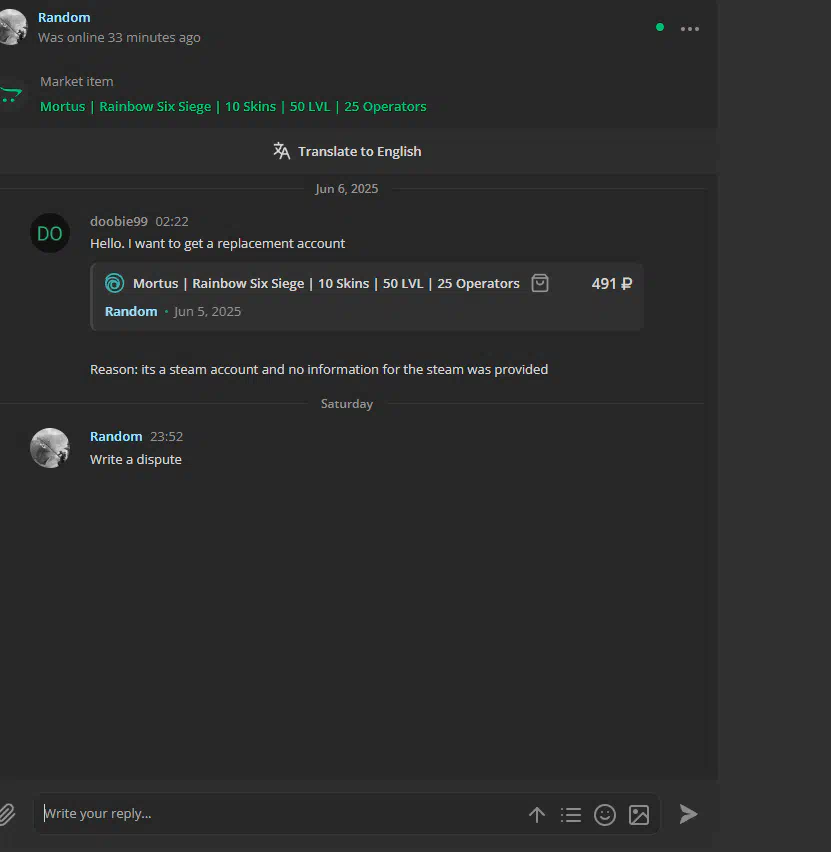Click the "Market item" label

pos(77,82)
